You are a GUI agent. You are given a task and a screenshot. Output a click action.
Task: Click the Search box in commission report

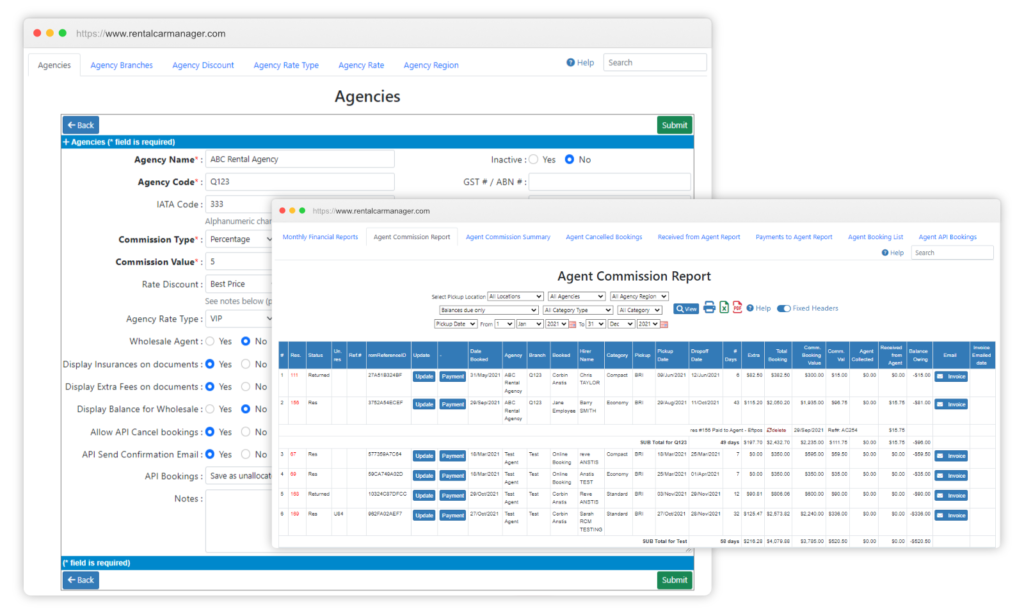coord(952,253)
